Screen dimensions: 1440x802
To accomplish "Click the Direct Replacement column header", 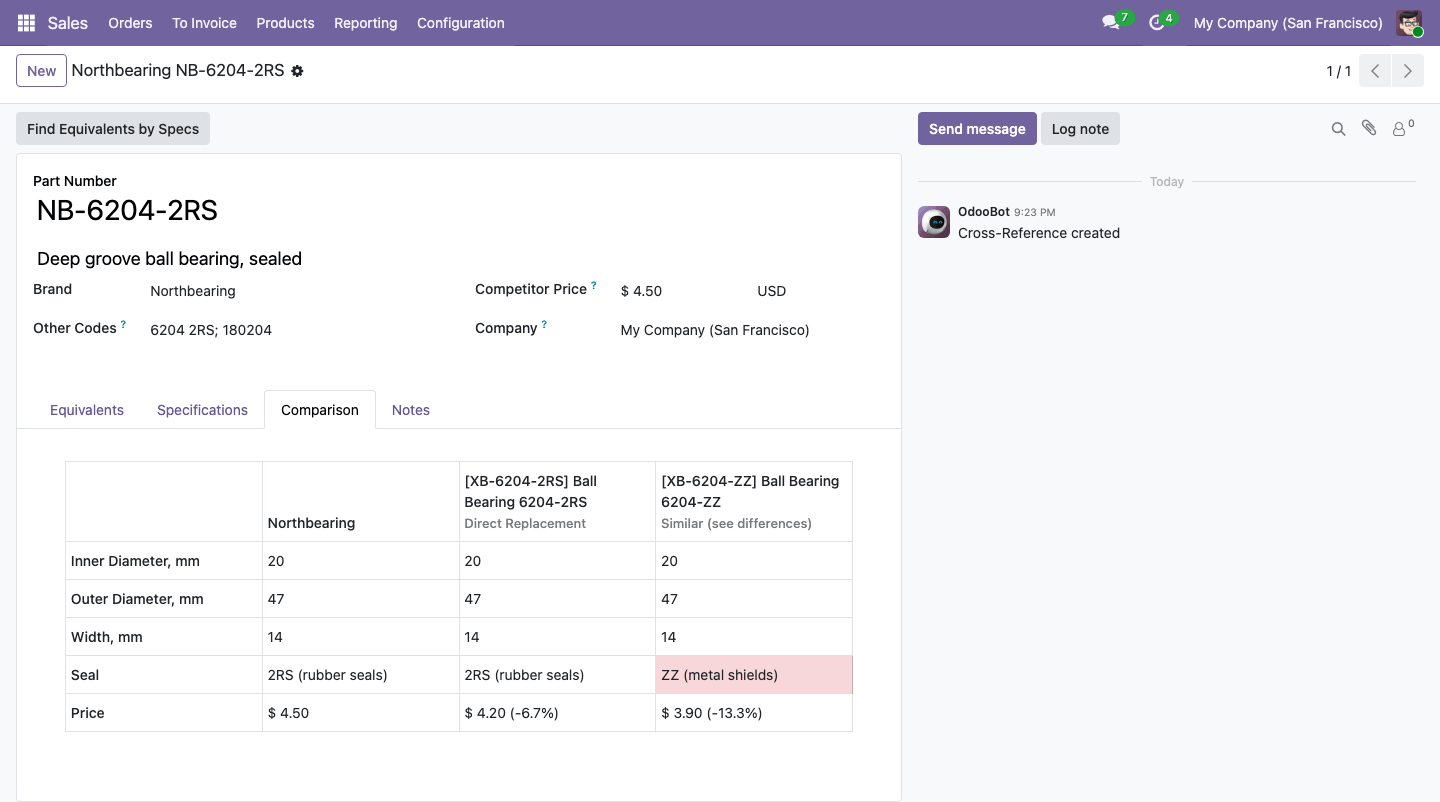I will (557, 502).
